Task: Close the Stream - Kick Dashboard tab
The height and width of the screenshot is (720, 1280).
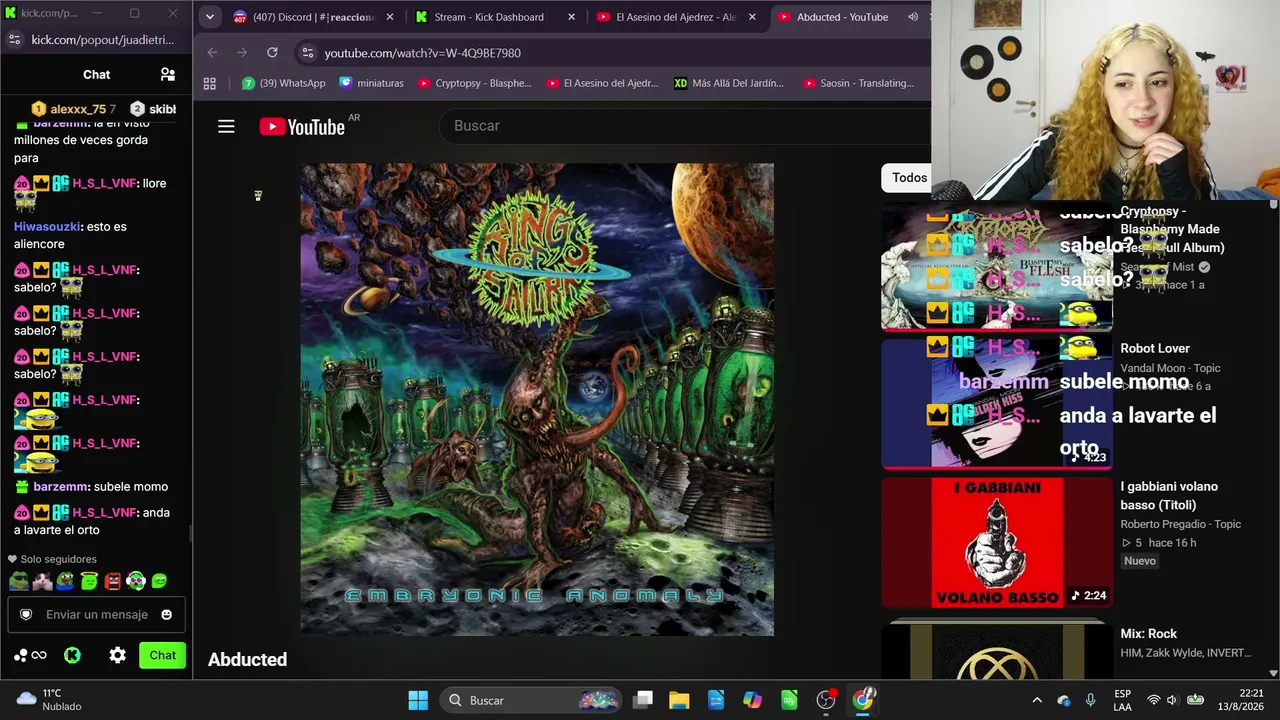Action: tap(572, 17)
